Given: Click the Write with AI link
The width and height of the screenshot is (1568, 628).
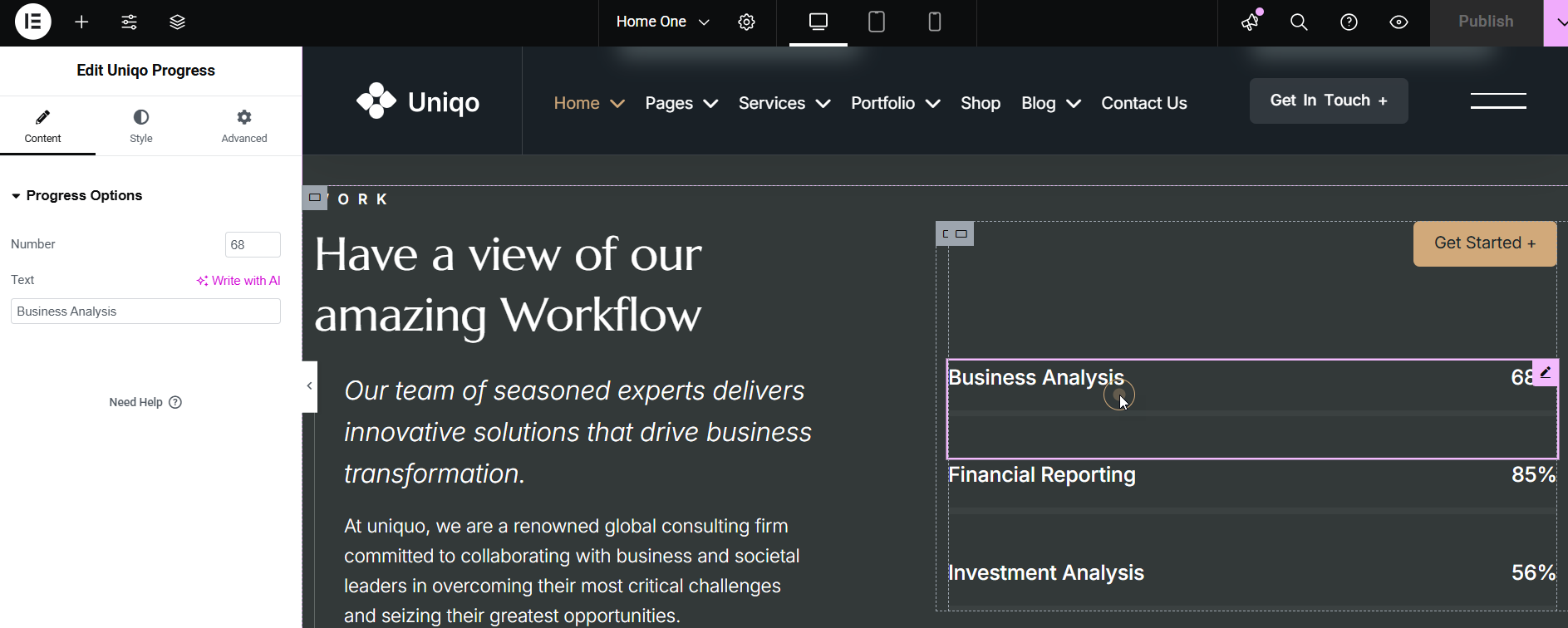Looking at the screenshot, I should click(x=238, y=281).
